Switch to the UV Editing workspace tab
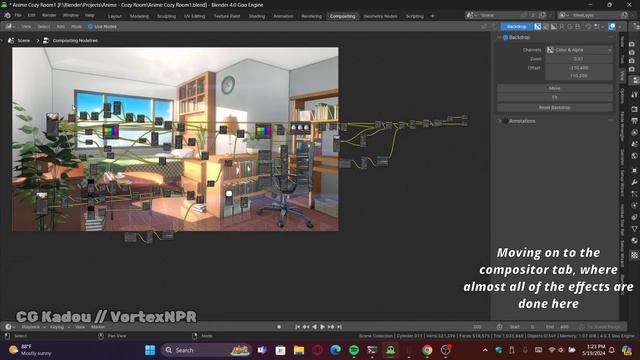The height and width of the screenshot is (360, 640). pos(194,16)
